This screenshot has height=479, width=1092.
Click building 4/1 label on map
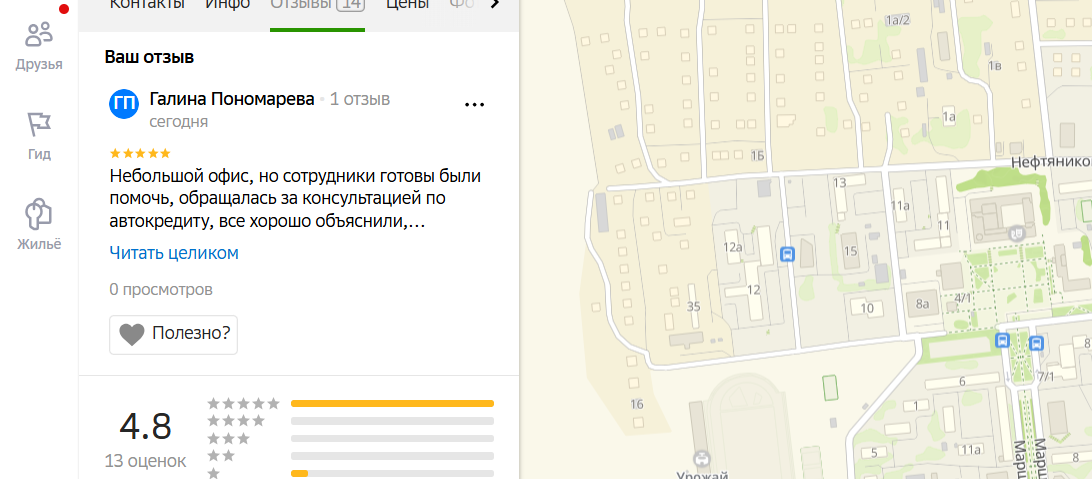964,299
